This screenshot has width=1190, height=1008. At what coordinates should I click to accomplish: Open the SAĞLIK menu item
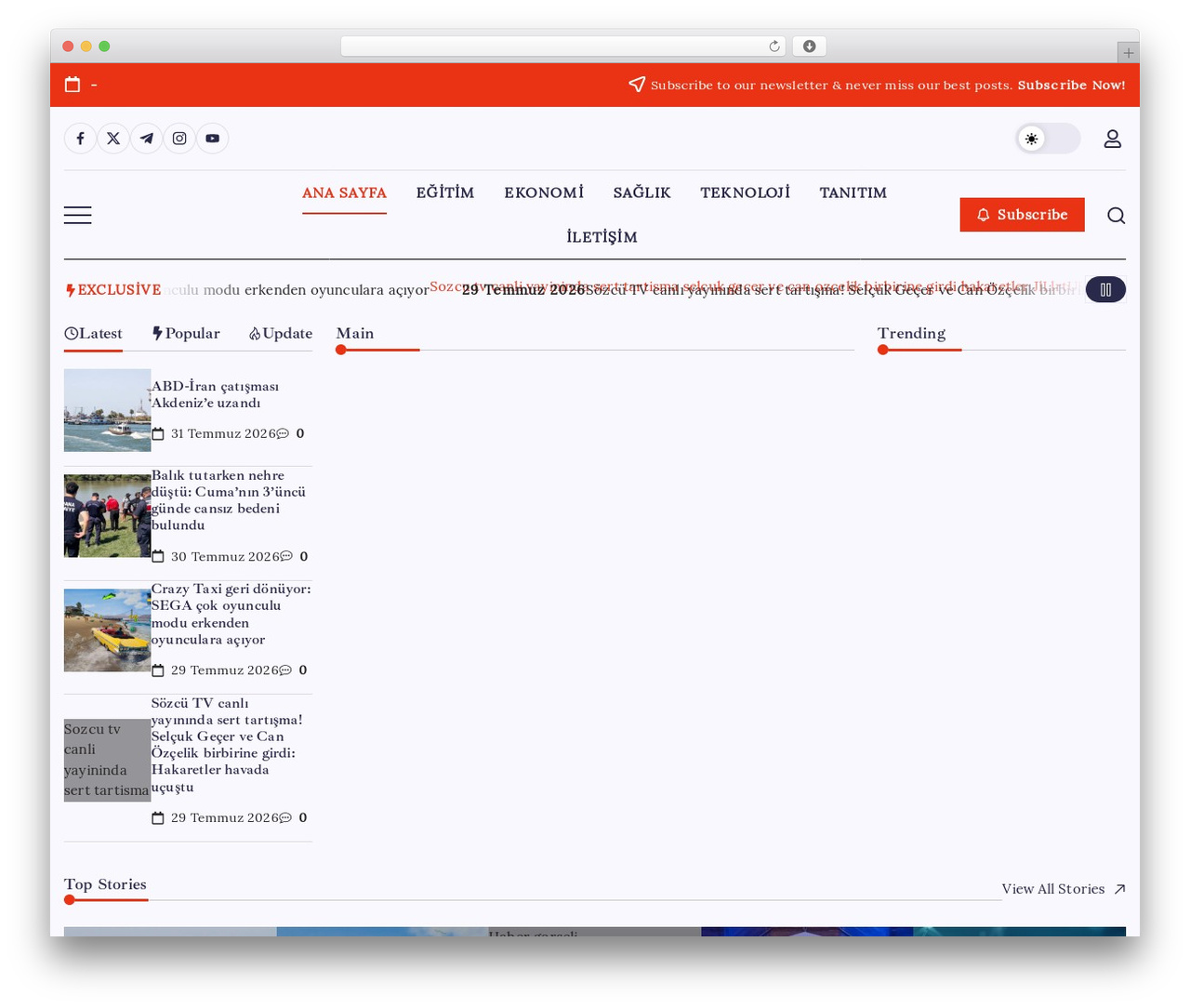[641, 192]
